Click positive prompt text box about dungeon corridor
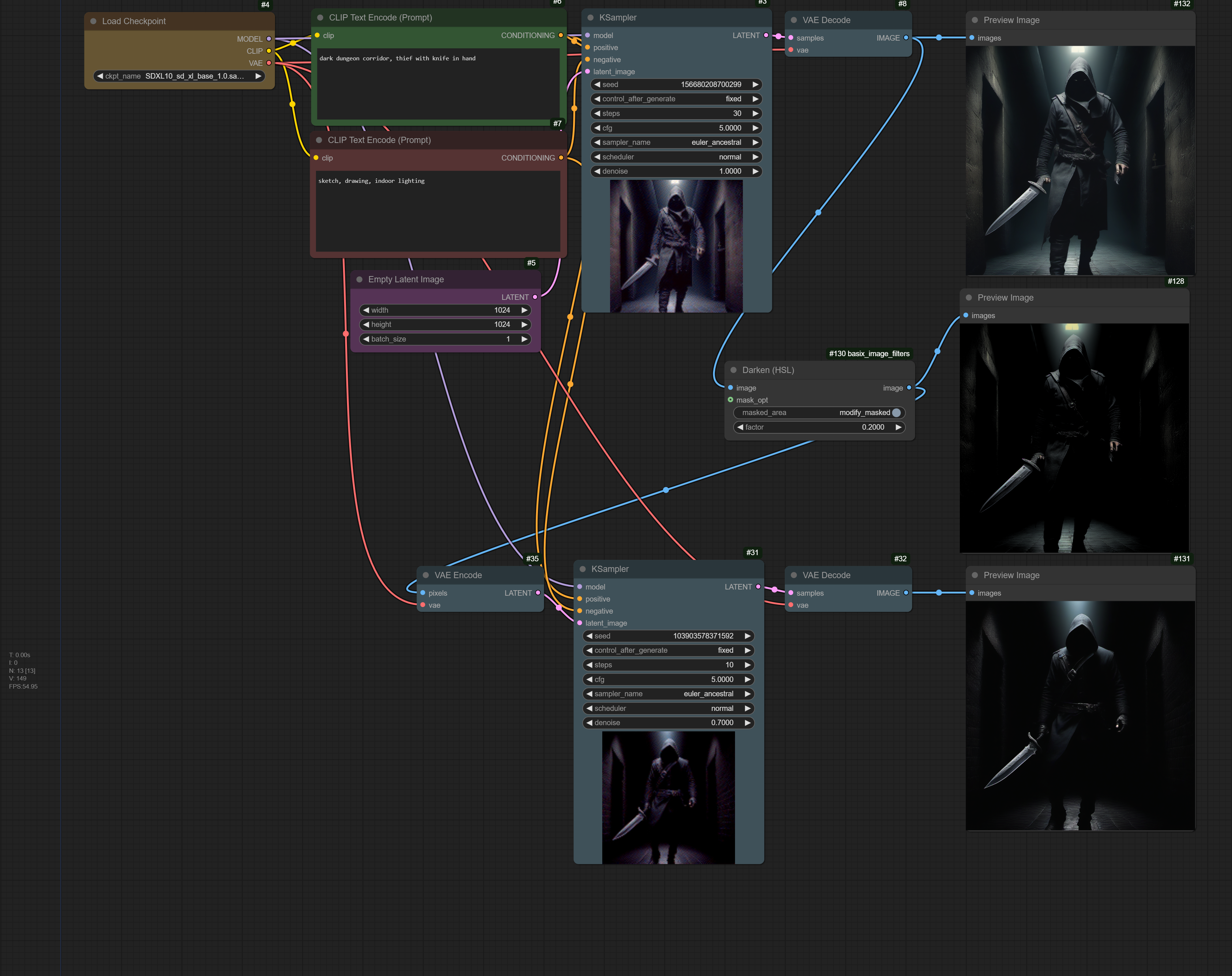 pos(438,84)
